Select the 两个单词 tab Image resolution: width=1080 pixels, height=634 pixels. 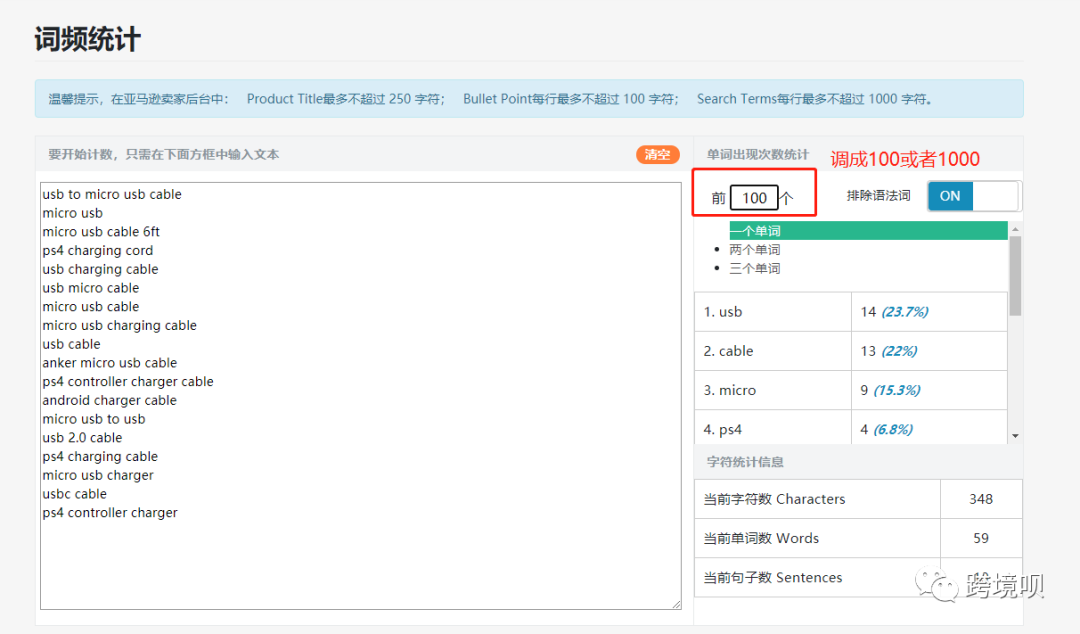click(x=755, y=249)
